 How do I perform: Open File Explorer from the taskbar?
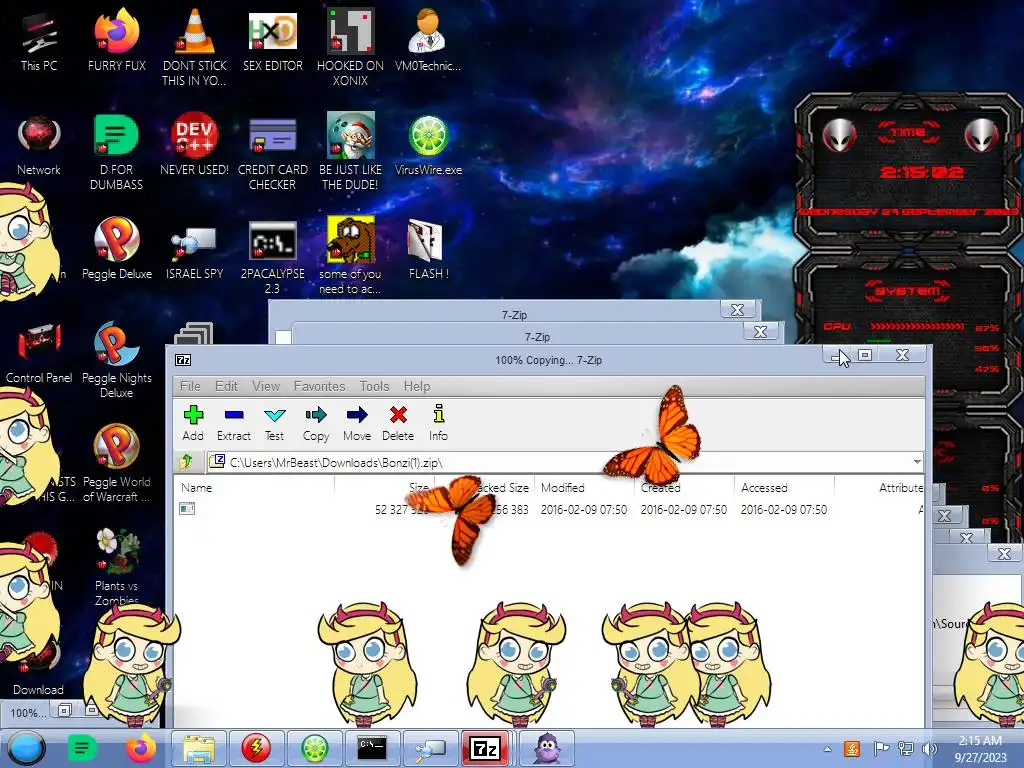pyautogui.click(x=199, y=748)
